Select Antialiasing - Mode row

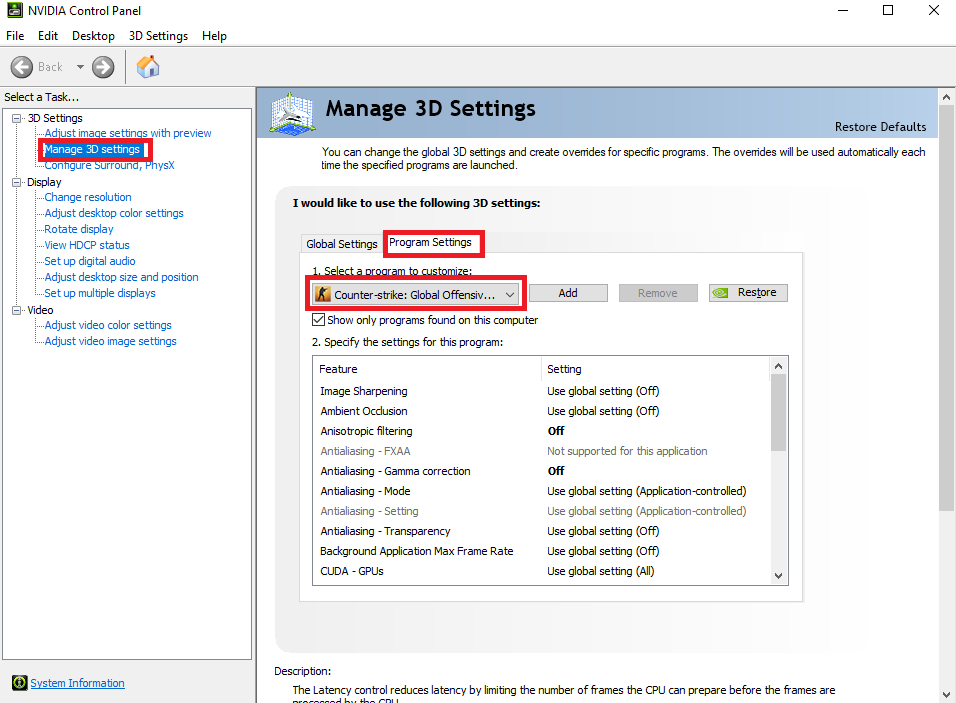pyautogui.click(x=541, y=491)
